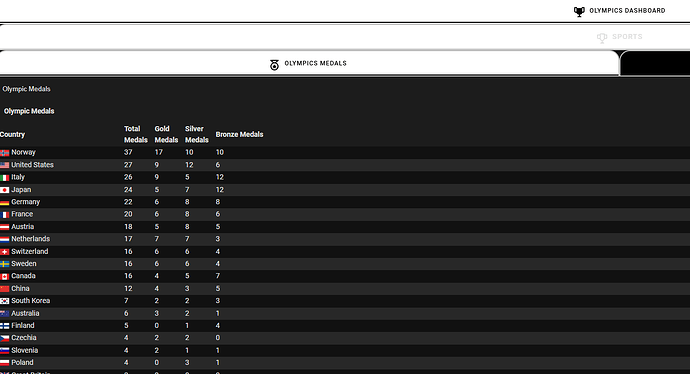Select the Netherlands country name
The image size is (690, 374).
(x=31, y=239)
